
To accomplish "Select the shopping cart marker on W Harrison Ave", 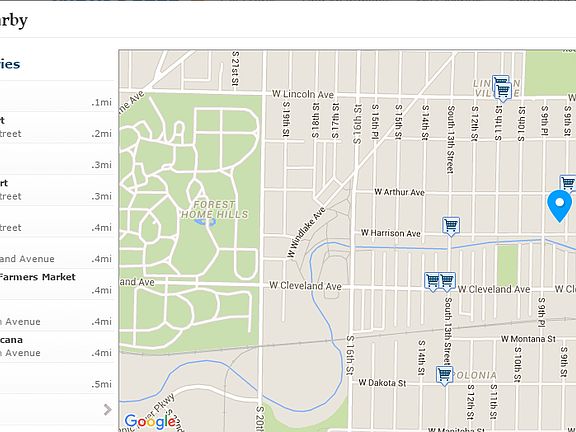I will coord(451,225).
